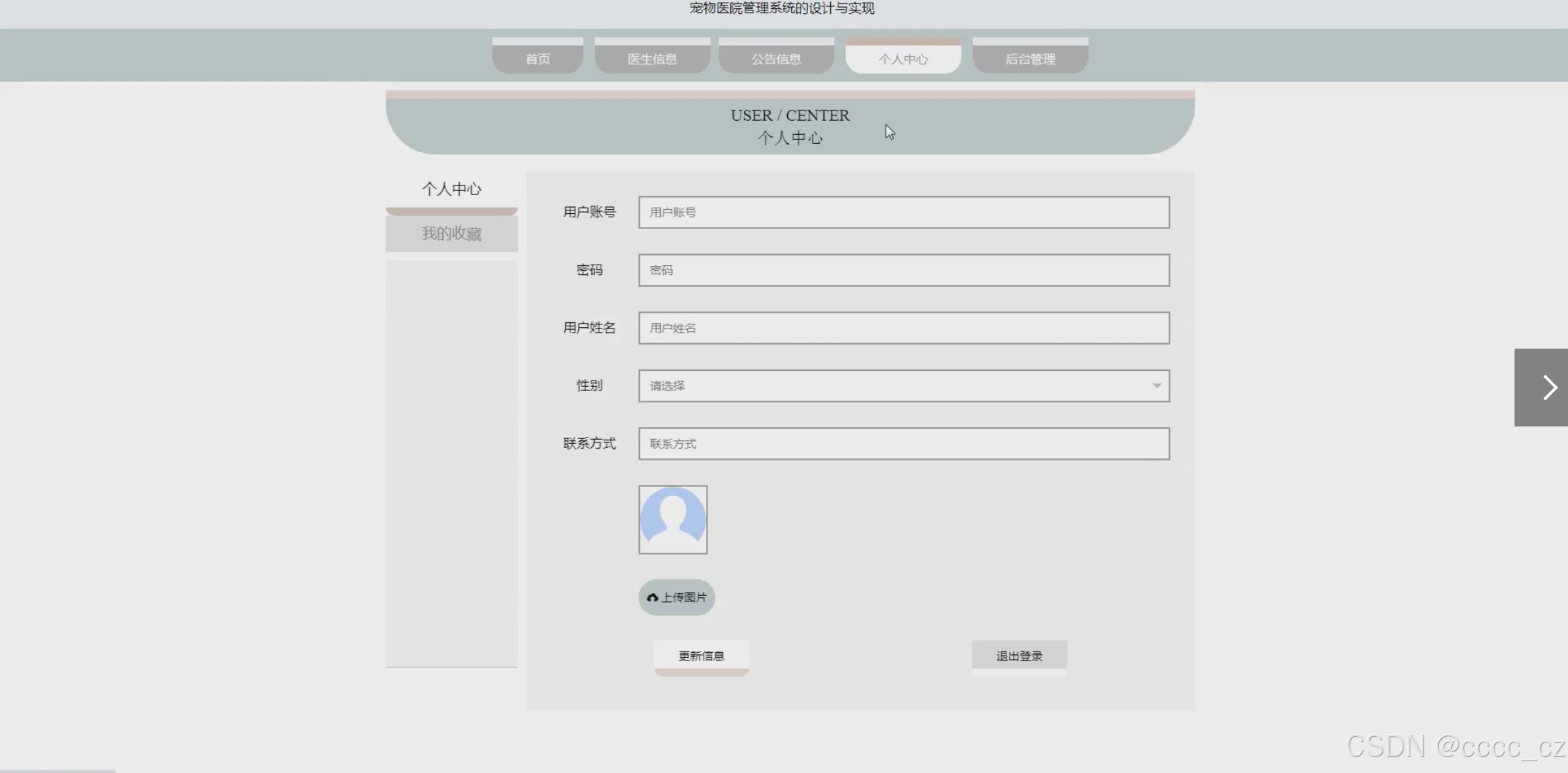
Task: Open the 首页 navigation tab
Action: point(537,59)
